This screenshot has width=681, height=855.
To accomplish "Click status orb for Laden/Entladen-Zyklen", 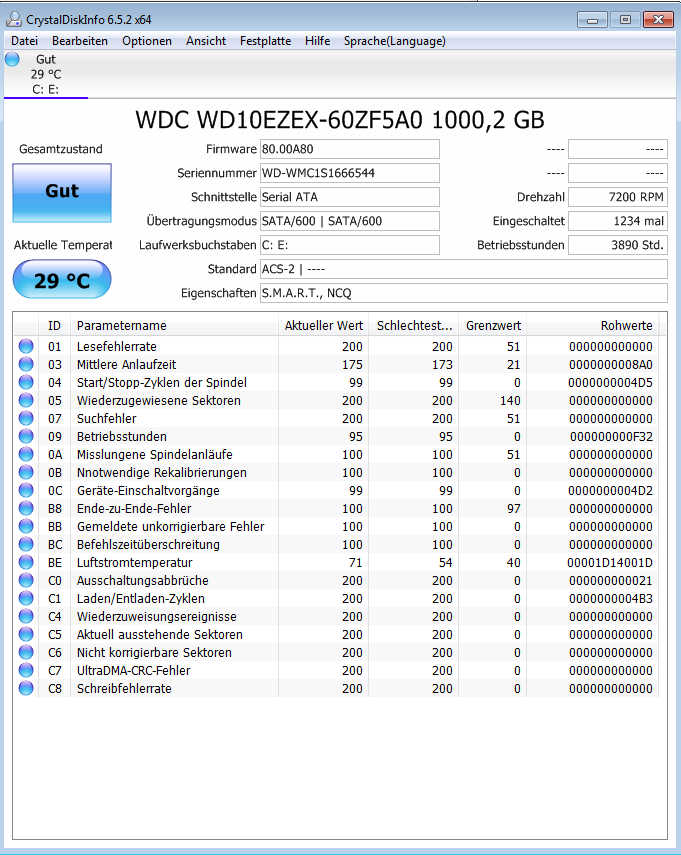I will [26, 598].
